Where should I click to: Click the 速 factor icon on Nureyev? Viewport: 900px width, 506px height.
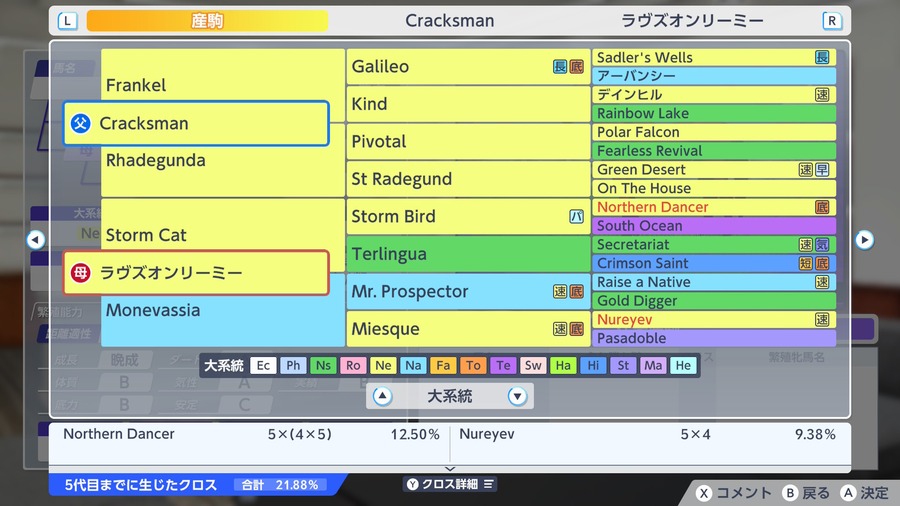[x=822, y=320]
